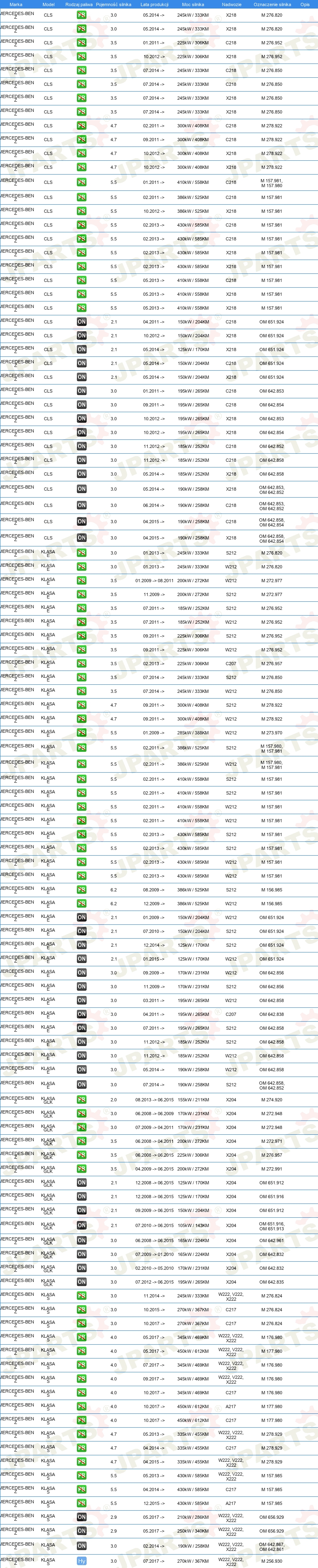The width and height of the screenshot is (318, 1568).
Task: Click the power value '210kW / 286KM'
Action: 193,1517
